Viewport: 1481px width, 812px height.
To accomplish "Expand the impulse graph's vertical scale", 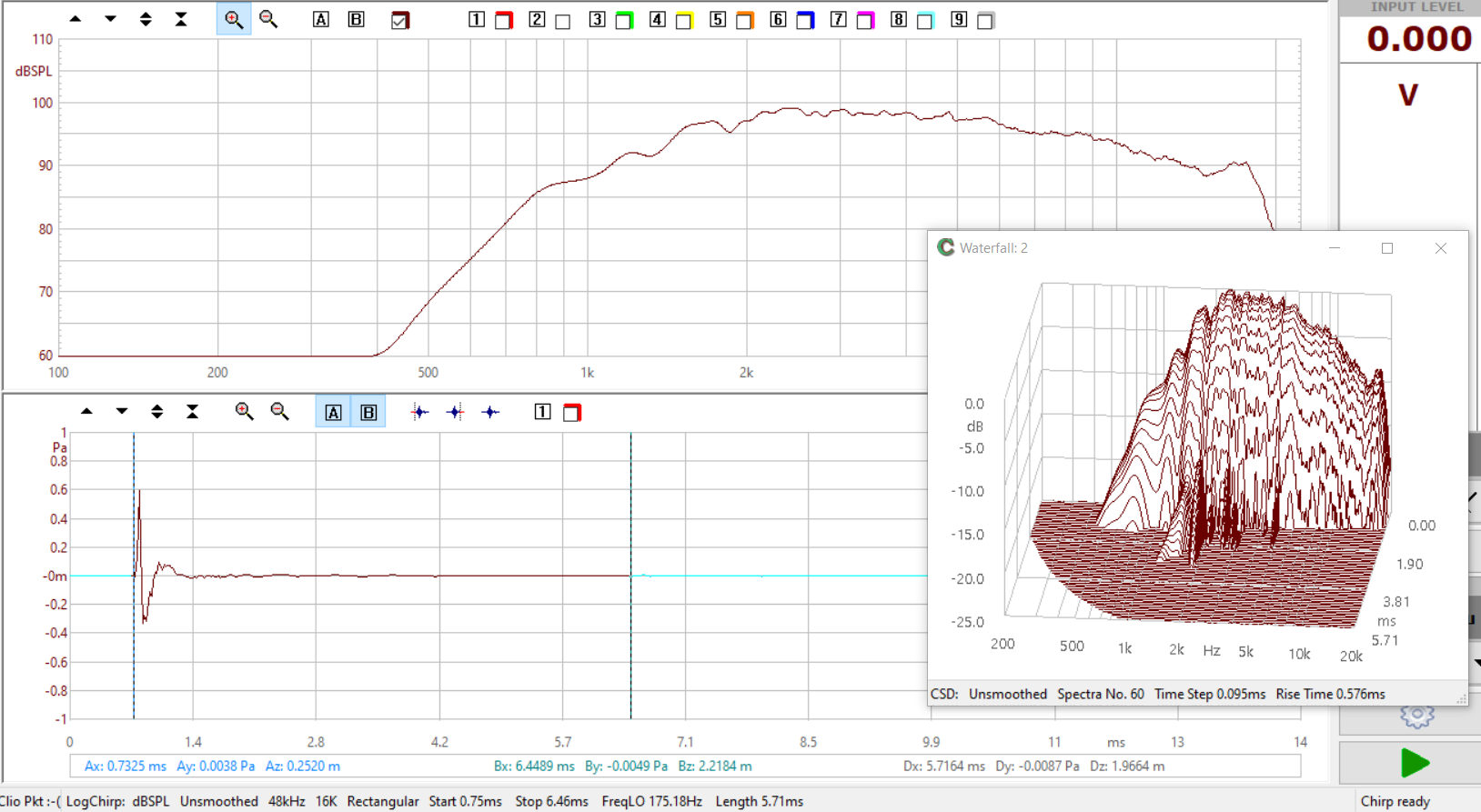I will [x=157, y=412].
